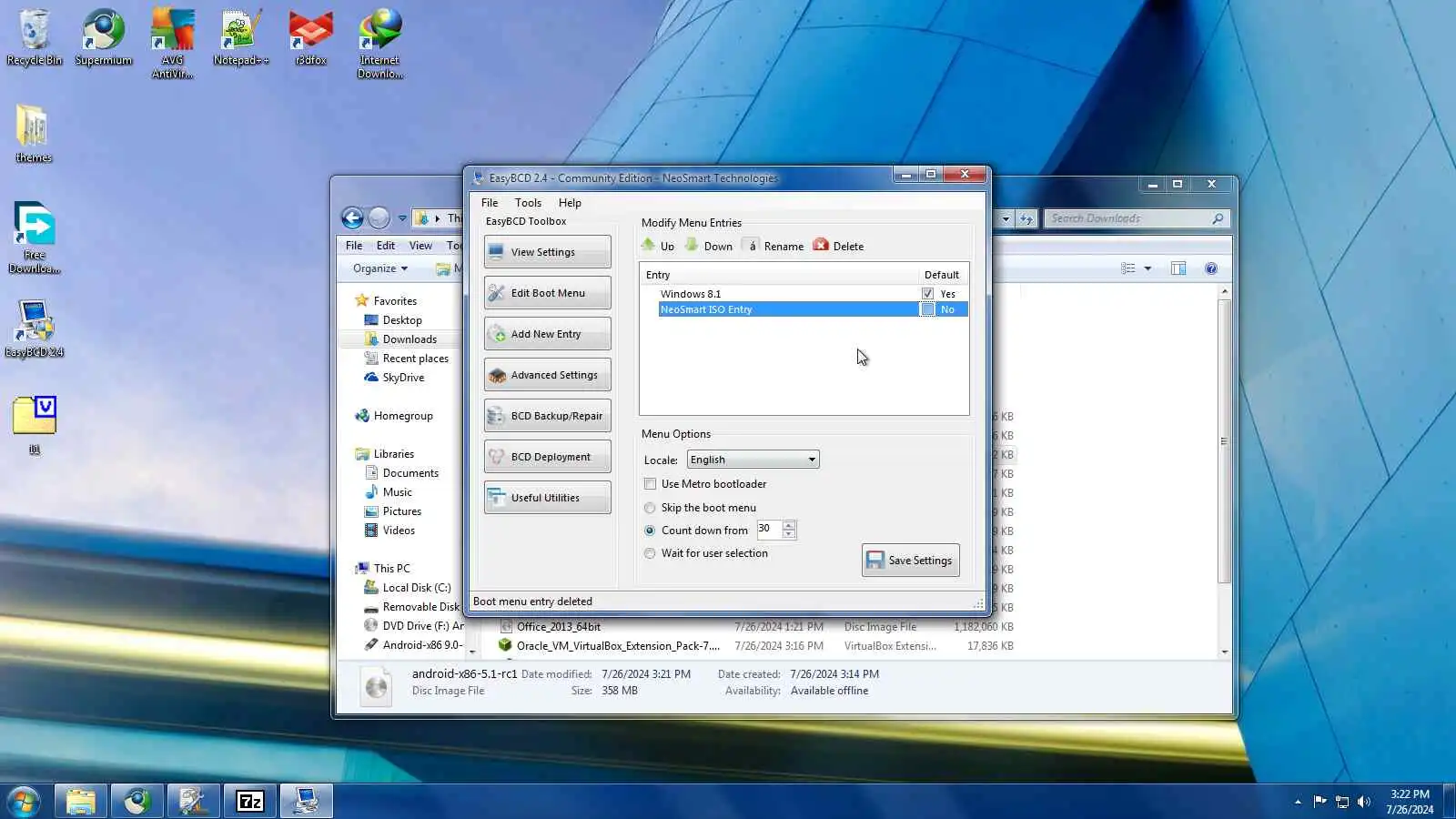This screenshot has width=1456, height=819.
Task: Open the EasyBCD File menu
Action: click(490, 203)
